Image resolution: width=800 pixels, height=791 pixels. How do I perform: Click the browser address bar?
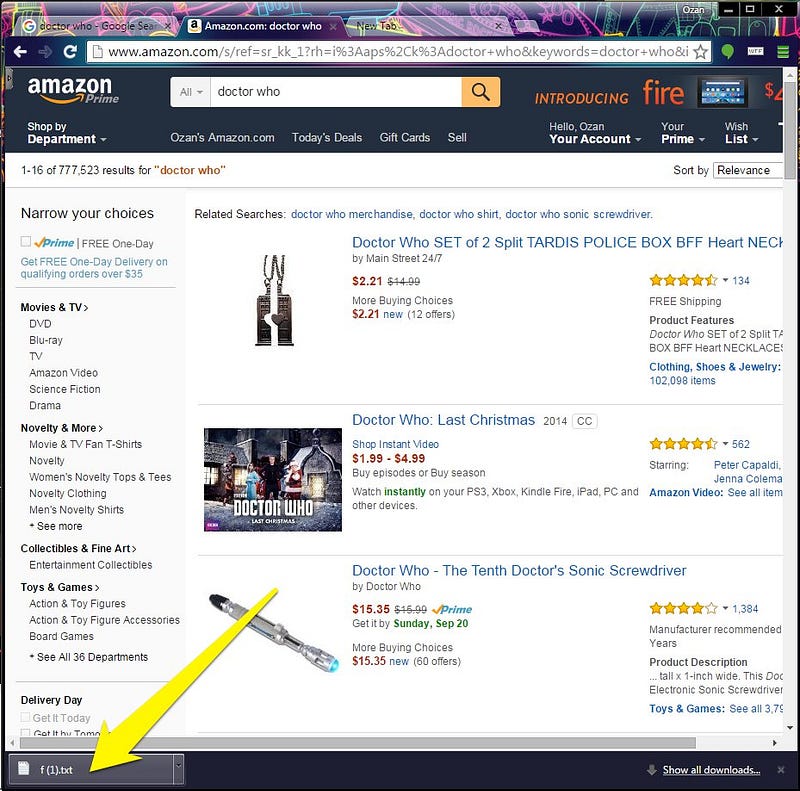click(398, 52)
